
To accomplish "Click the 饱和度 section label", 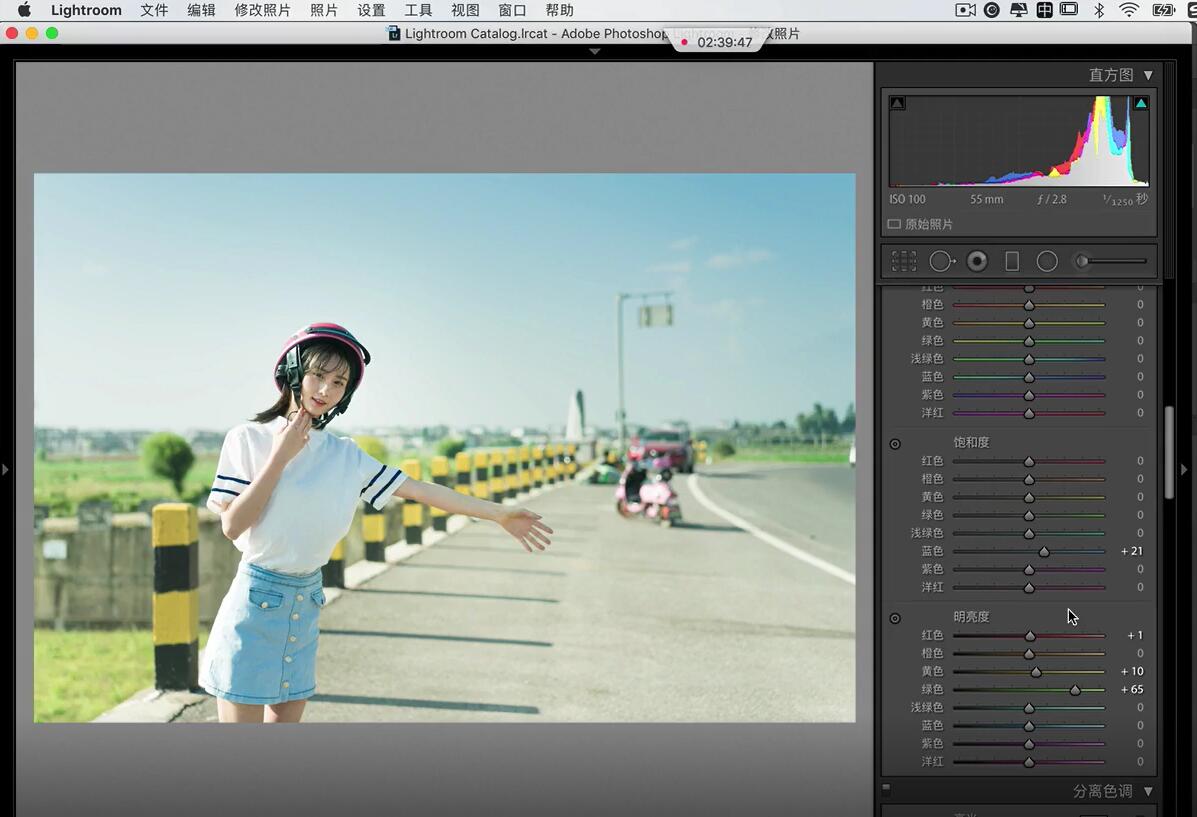I will [971, 442].
